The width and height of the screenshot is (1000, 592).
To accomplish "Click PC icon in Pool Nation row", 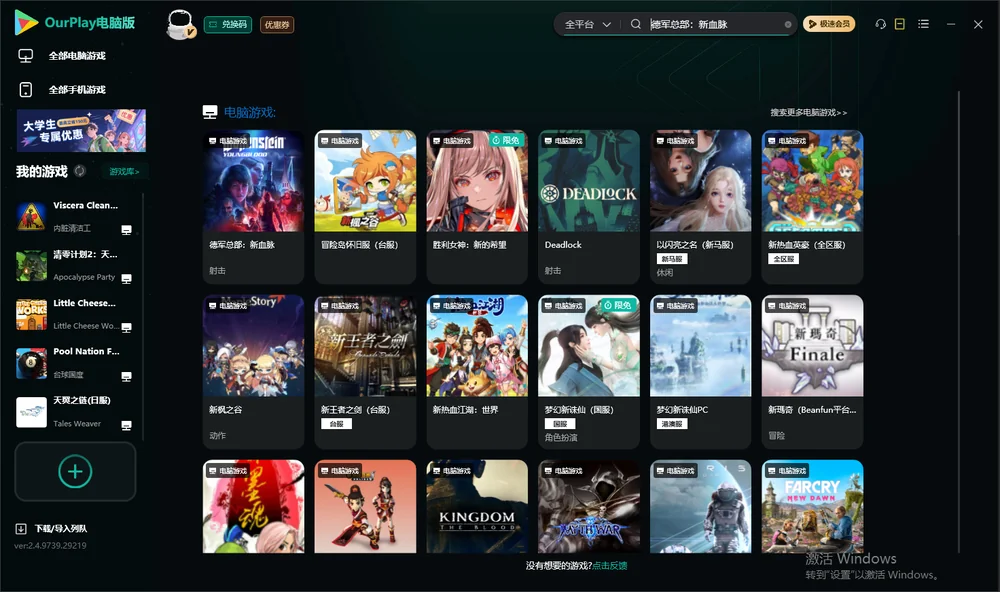I will pyautogui.click(x=126, y=376).
